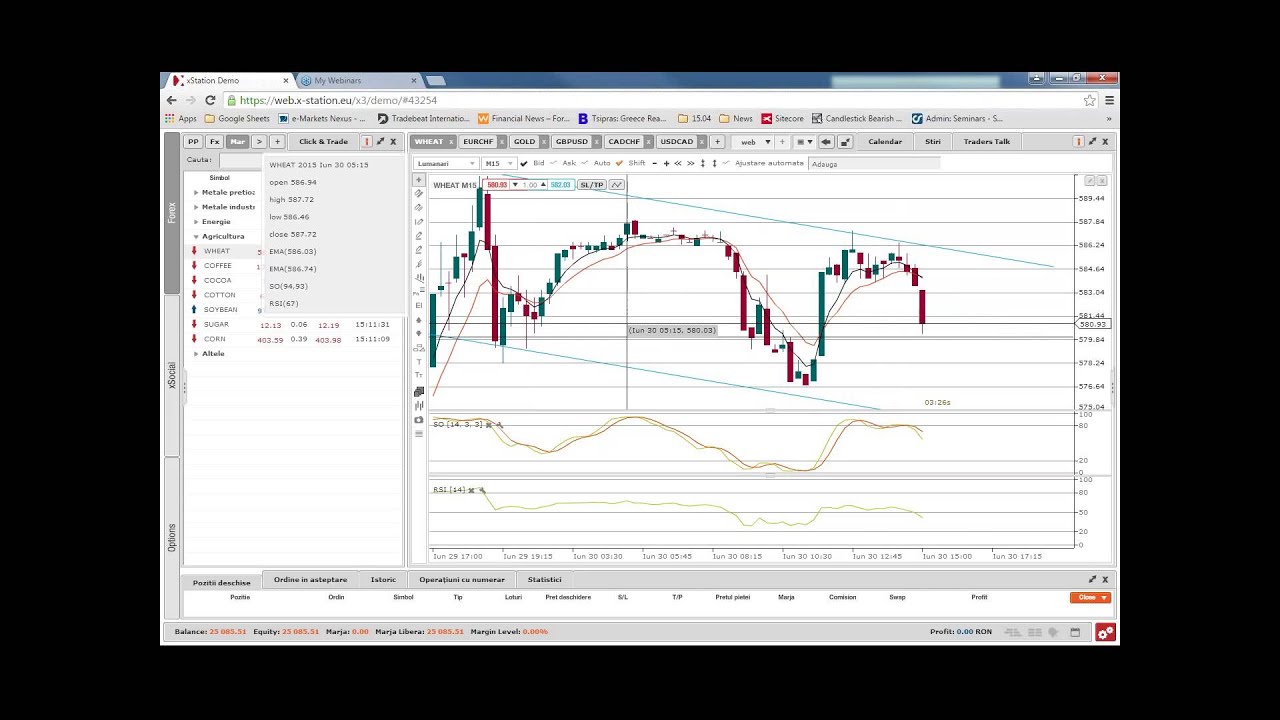Click the double right arrows chart scroll
This screenshot has width=1280, height=720.
[x=690, y=163]
